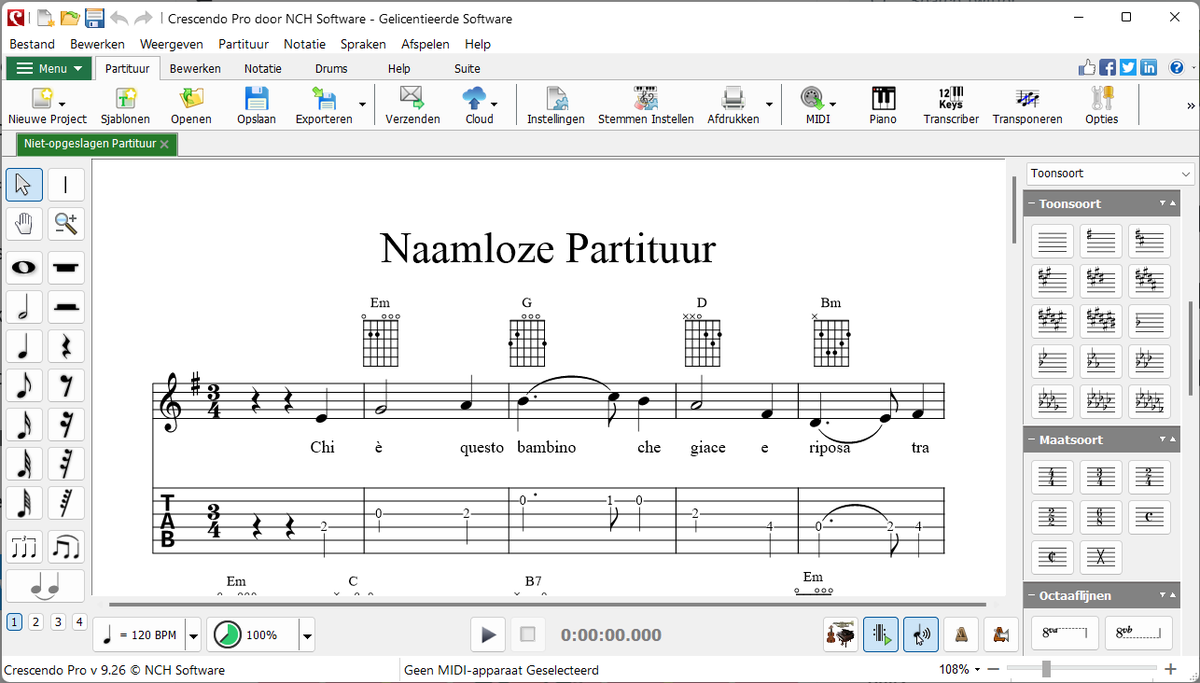The image size is (1200, 683).
Task: Toggle the metronome
Action: pyautogui.click(x=961, y=634)
